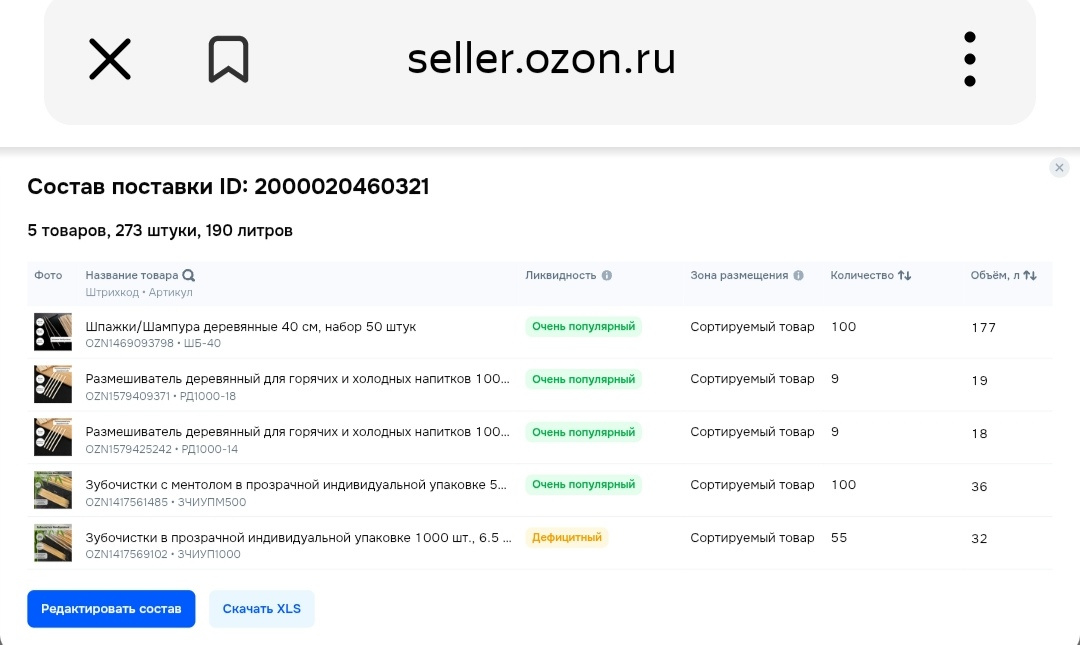Image resolution: width=1080 pixels, height=645 pixels.
Task: Click the Очень популярный badge for Шпажки
Action: pos(583,327)
